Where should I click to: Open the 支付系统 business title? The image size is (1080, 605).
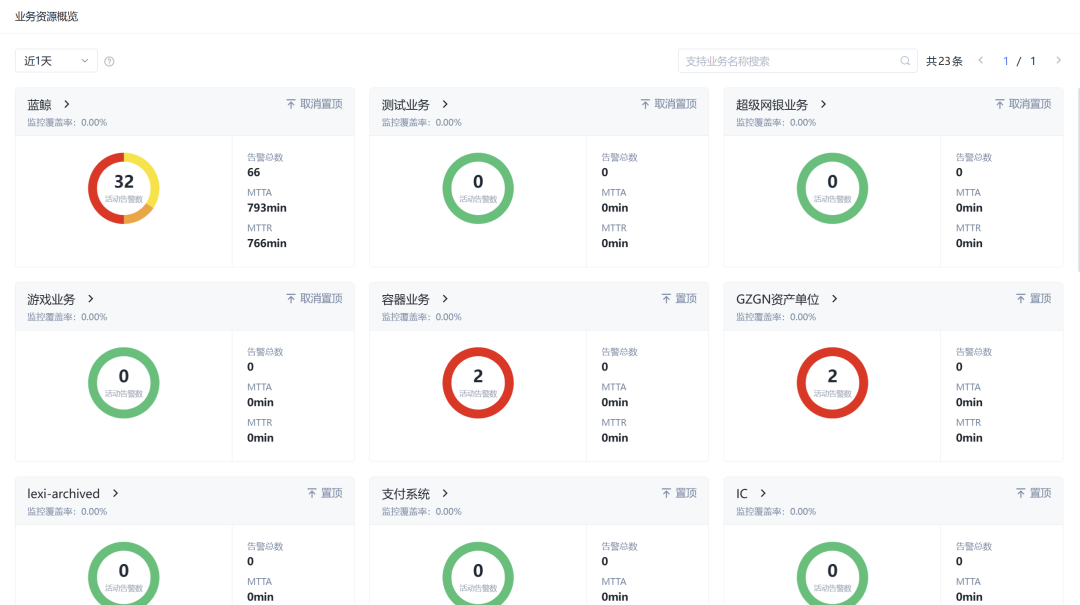406,493
